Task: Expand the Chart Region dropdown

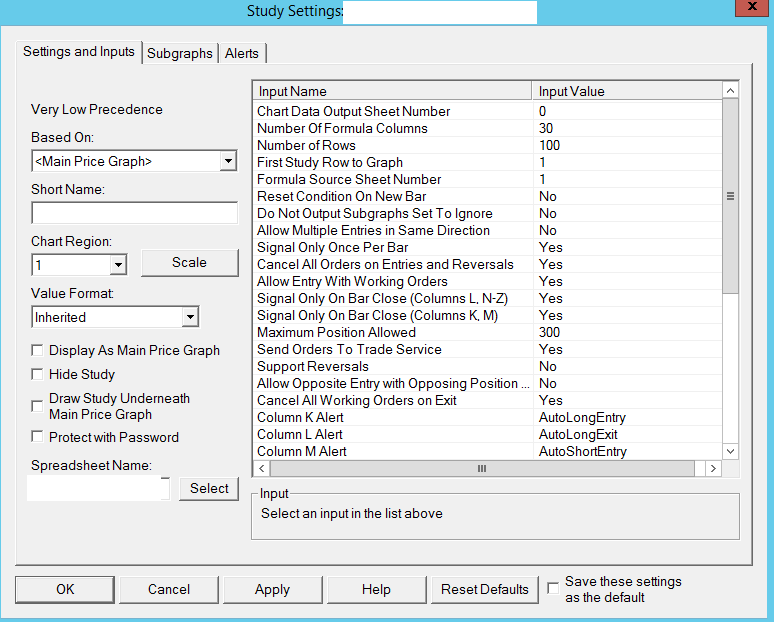Action: (x=118, y=265)
